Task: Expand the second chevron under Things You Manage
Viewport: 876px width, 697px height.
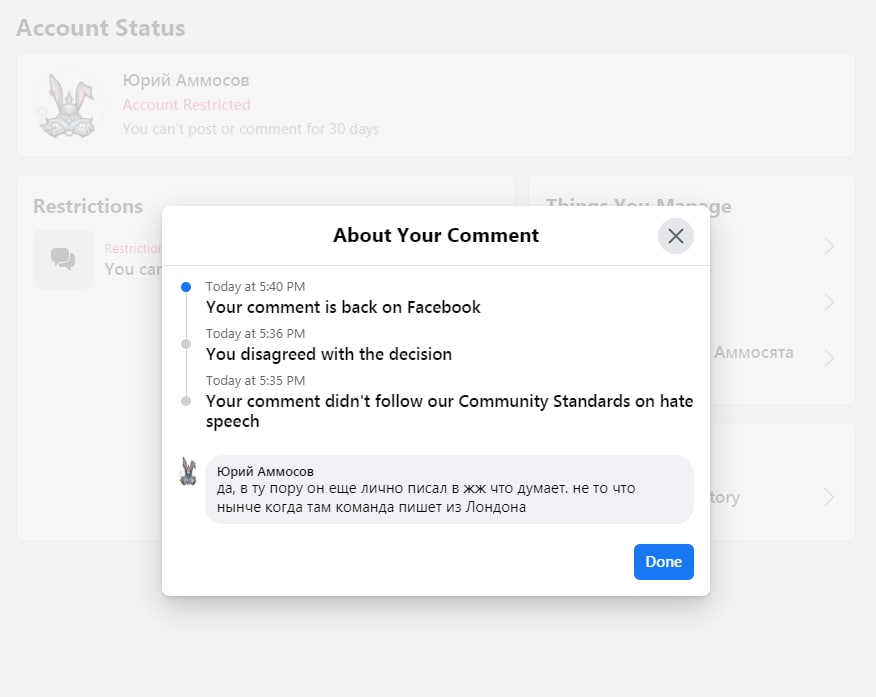Action: pyautogui.click(x=829, y=302)
